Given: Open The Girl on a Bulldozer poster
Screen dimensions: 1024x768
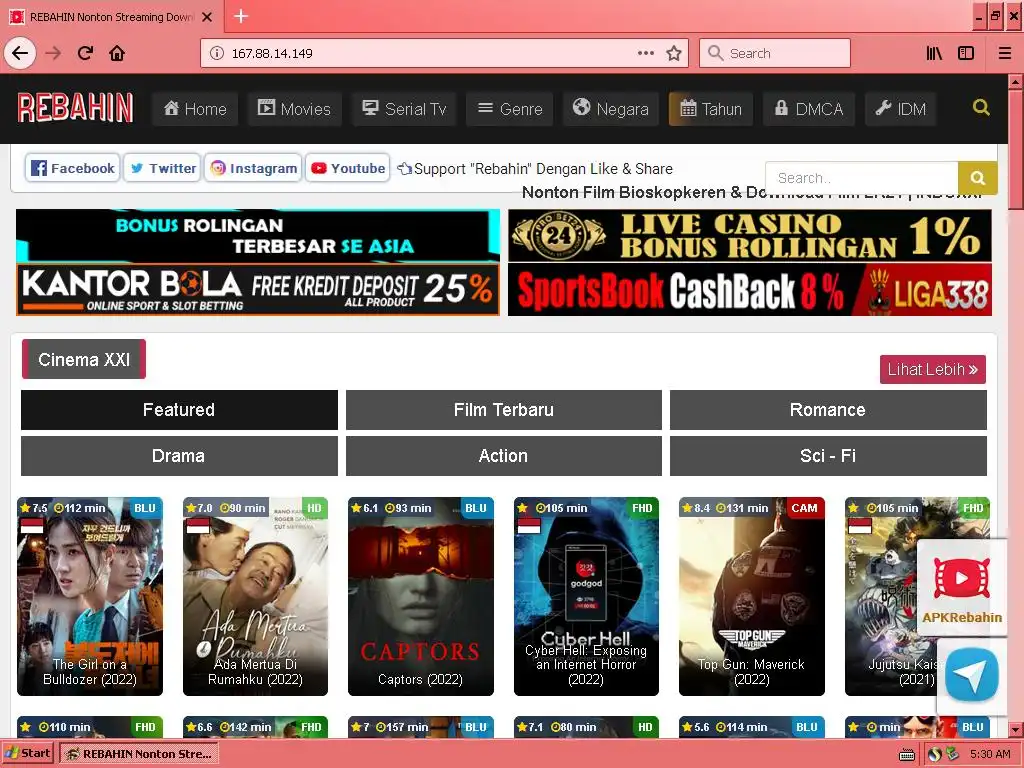Looking at the screenshot, I should click(x=90, y=596).
